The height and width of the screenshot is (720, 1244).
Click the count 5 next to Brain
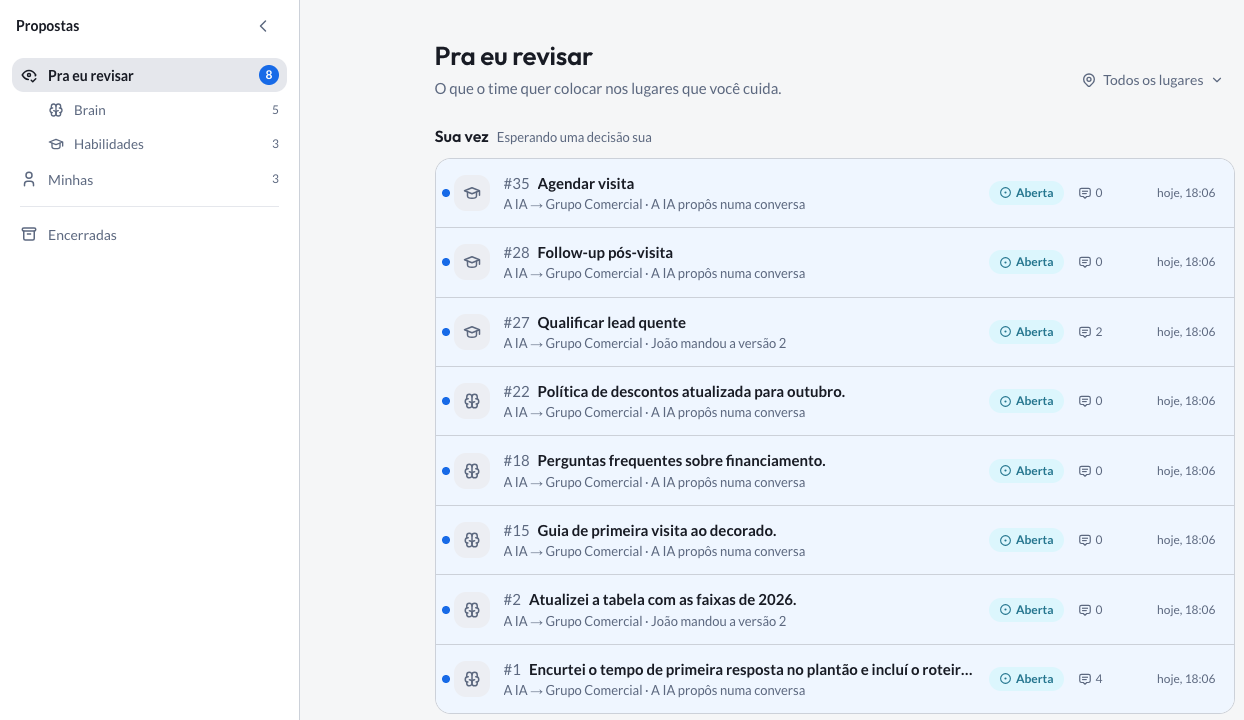(275, 110)
